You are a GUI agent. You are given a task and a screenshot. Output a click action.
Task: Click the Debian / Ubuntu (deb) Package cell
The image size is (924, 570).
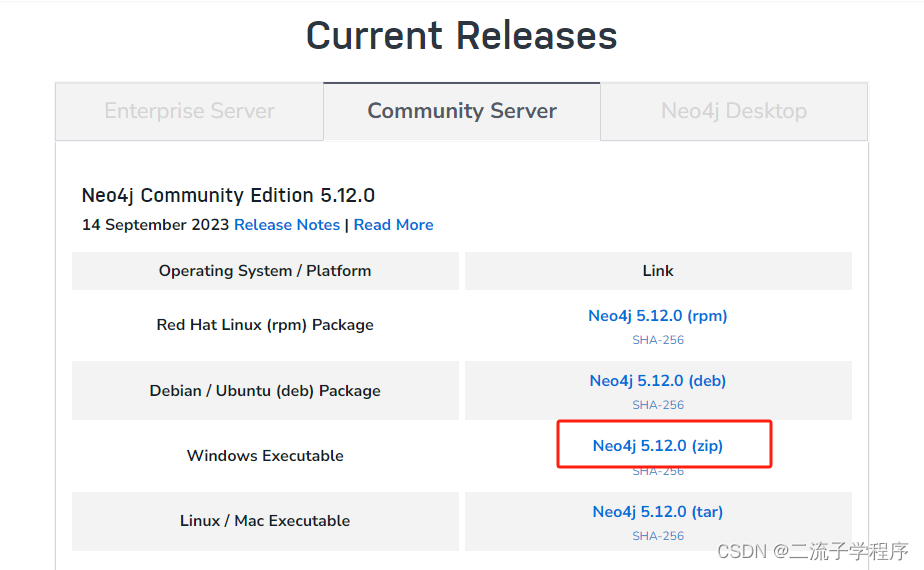265,390
